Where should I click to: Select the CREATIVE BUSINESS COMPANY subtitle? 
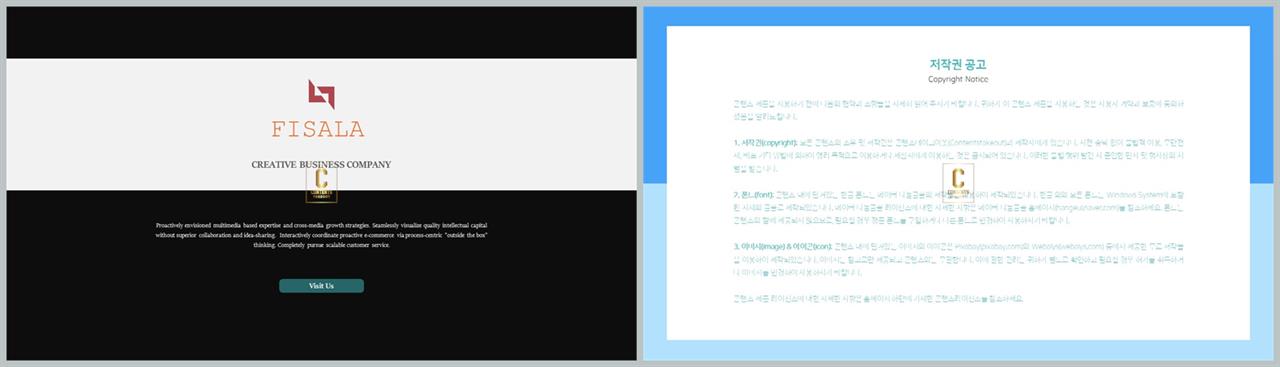tap(321, 164)
